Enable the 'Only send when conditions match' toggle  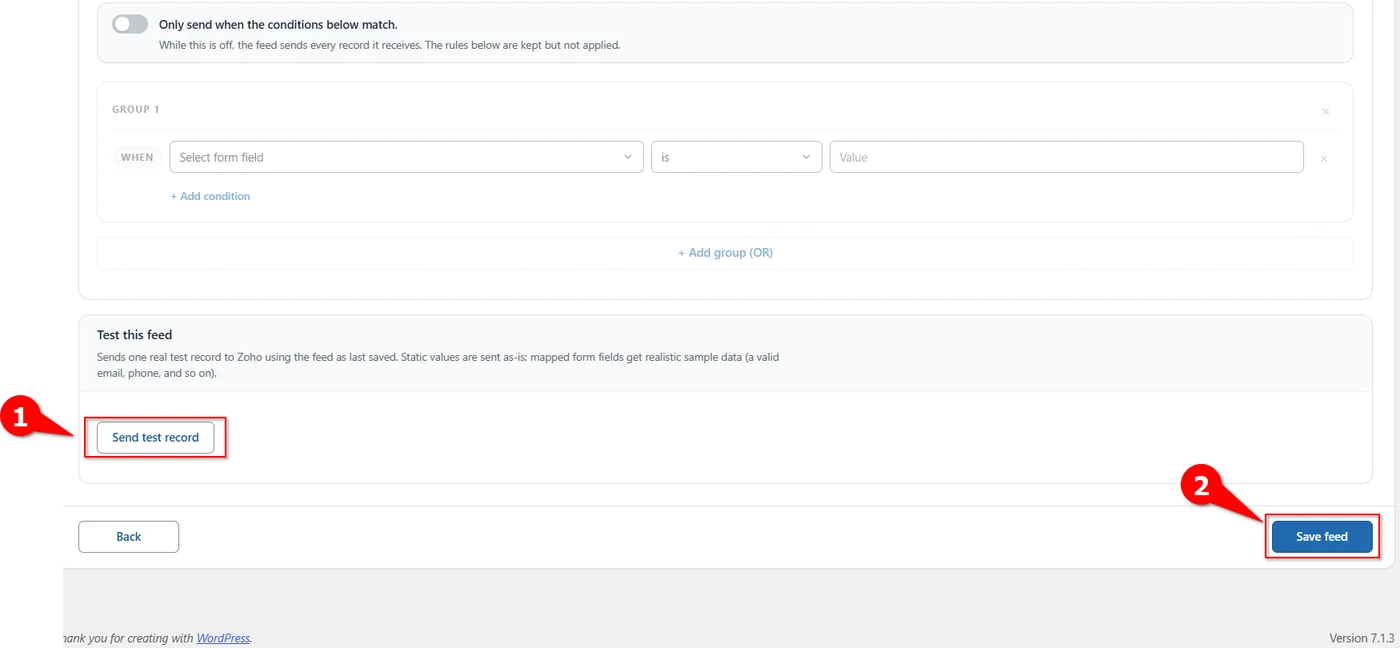(x=130, y=24)
